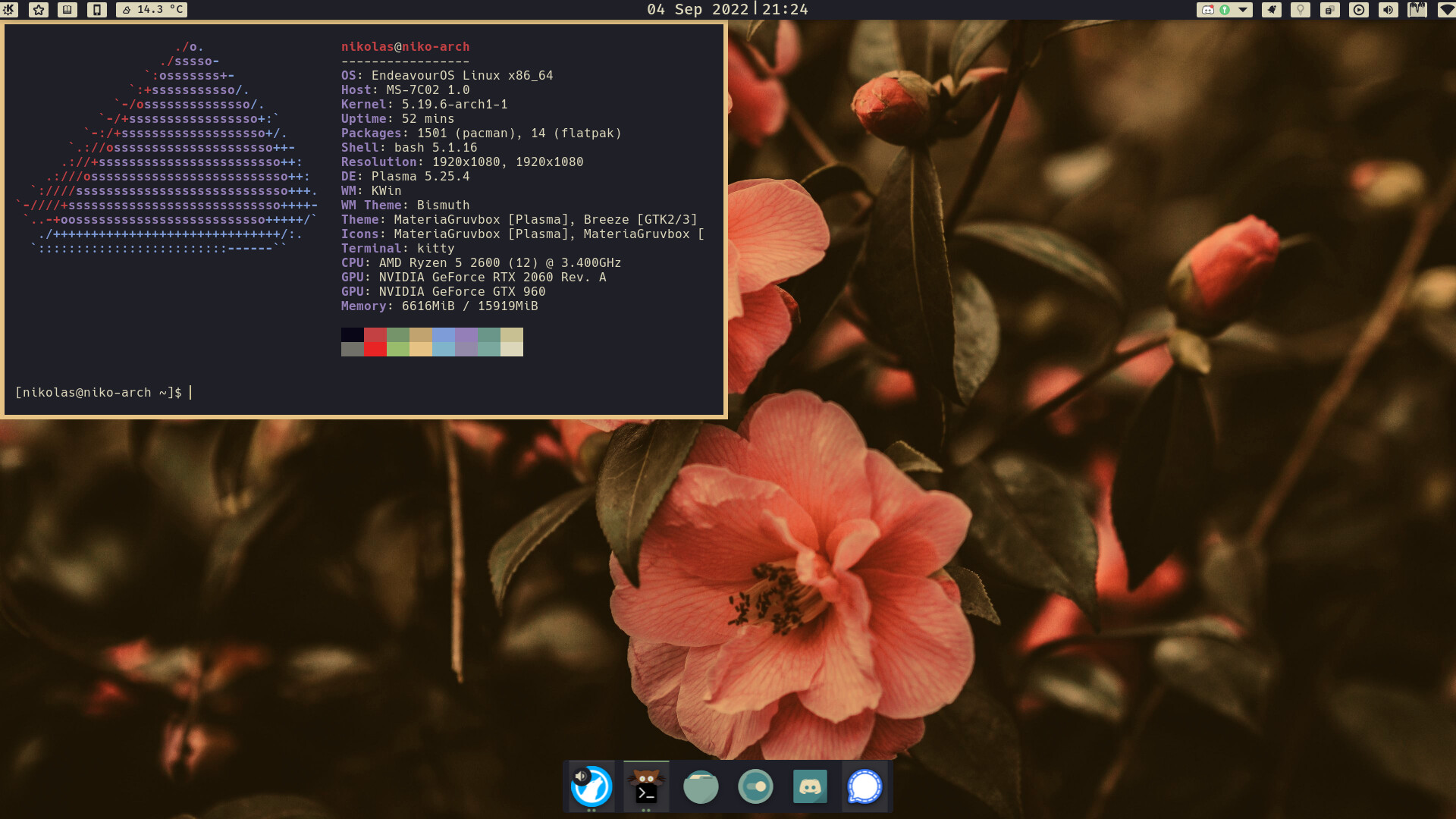Click the 'Terminal: kitty' line
Viewport: 1456px width, 819px height.
pos(397,249)
